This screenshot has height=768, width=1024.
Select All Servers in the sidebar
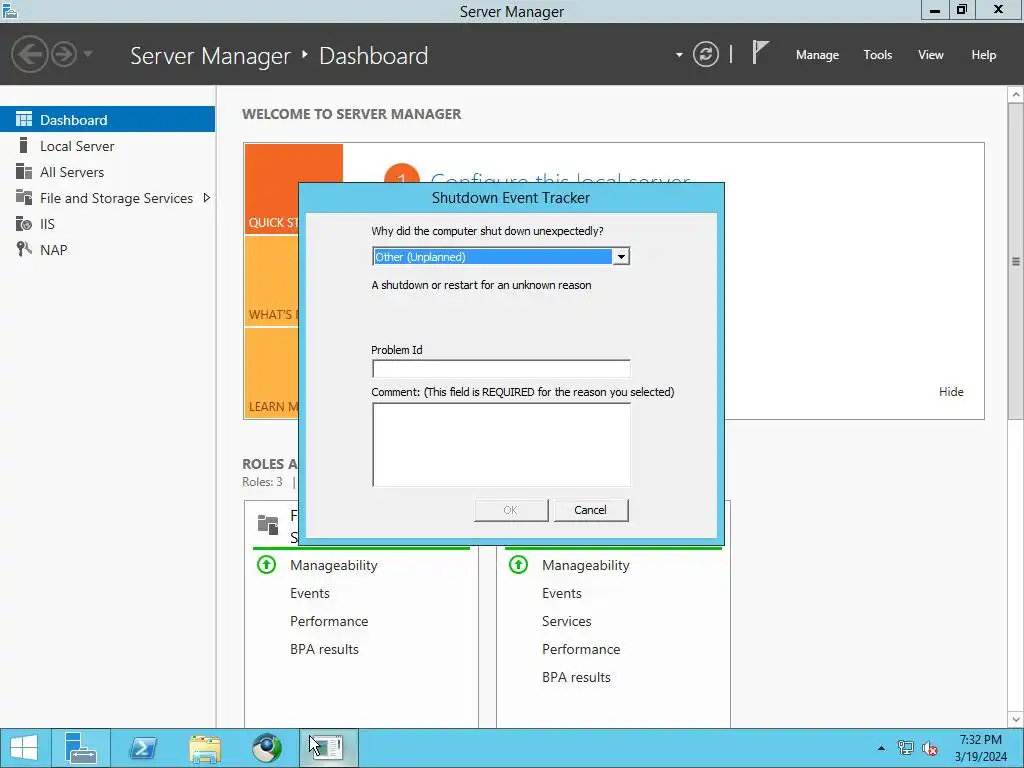107,172
